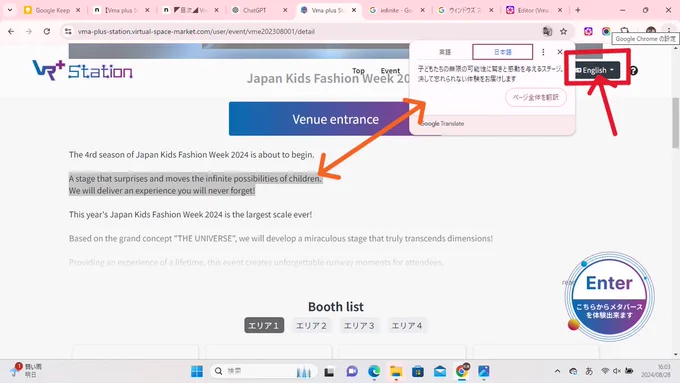Open the chat app on taskbar
The width and height of the screenshot is (680, 383).
pyautogui.click(x=352, y=371)
